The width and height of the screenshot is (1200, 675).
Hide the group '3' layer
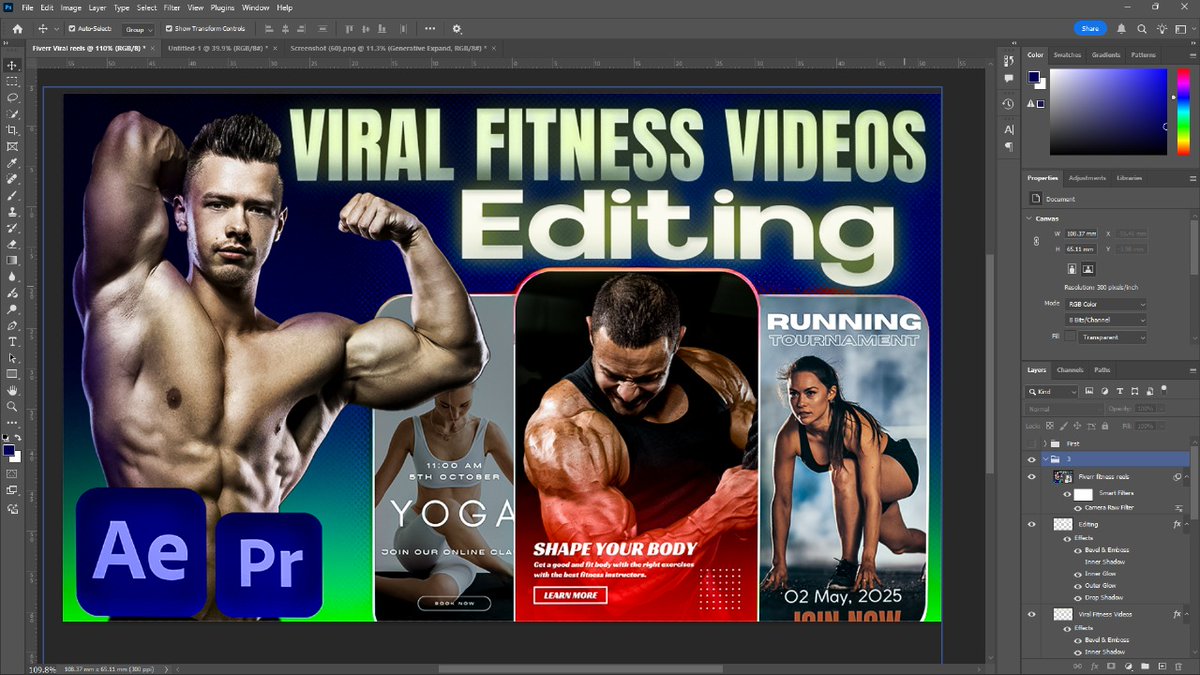[1032, 459]
